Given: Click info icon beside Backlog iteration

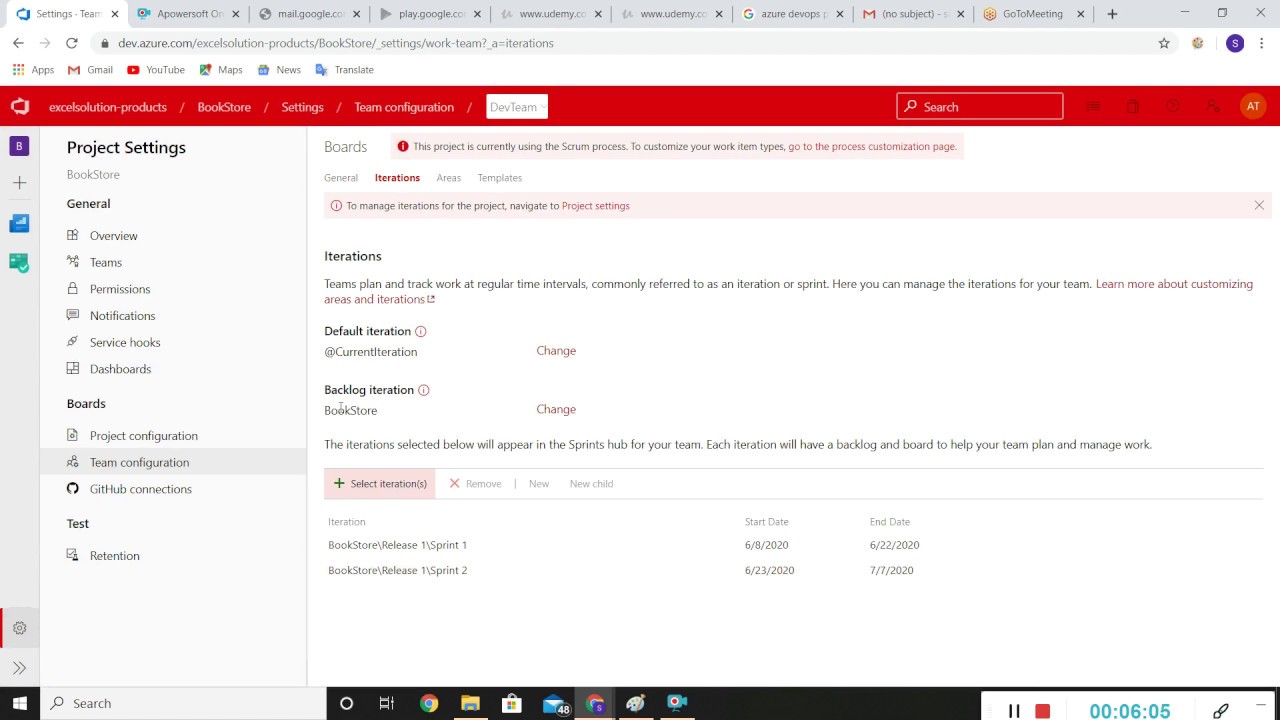Looking at the screenshot, I should (424, 390).
